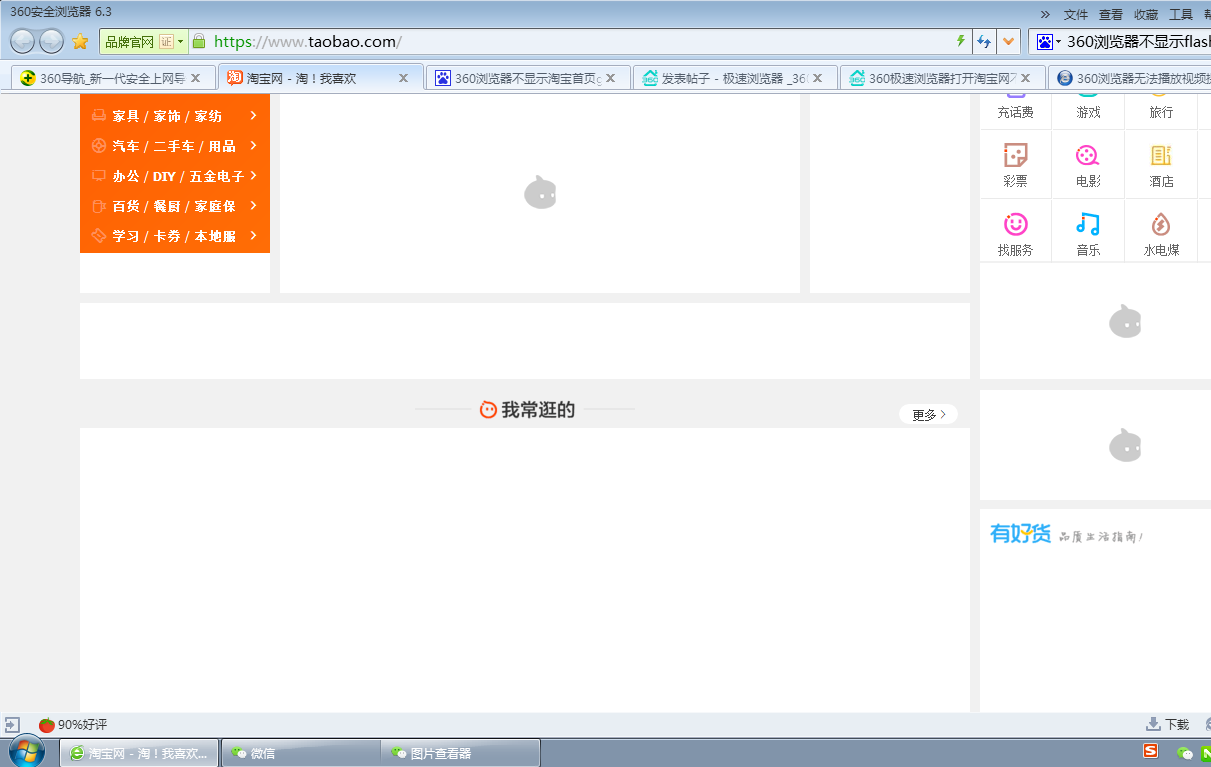Switch to 360浏览器无法播放视频 tab
The width and height of the screenshot is (1211, 767).
pos(1132,78)
